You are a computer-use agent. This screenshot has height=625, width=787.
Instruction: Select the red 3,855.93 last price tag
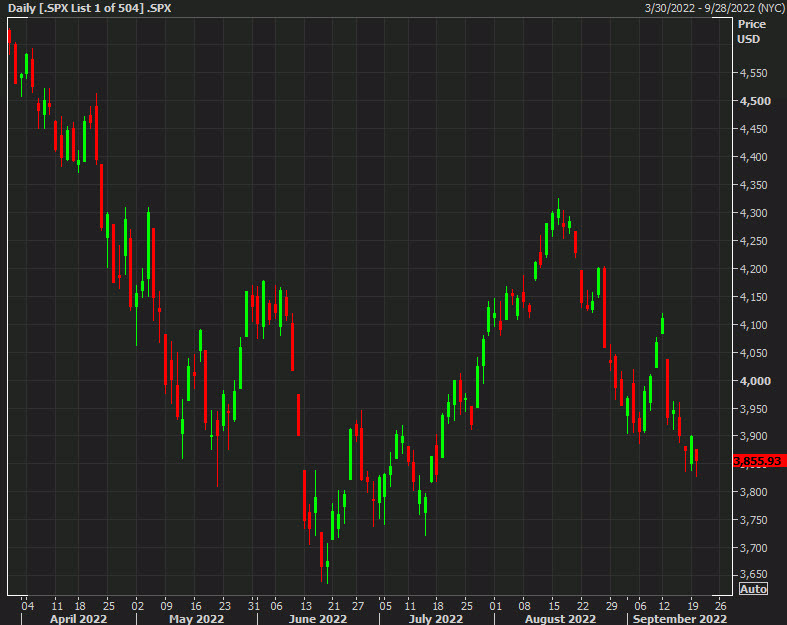759,461
